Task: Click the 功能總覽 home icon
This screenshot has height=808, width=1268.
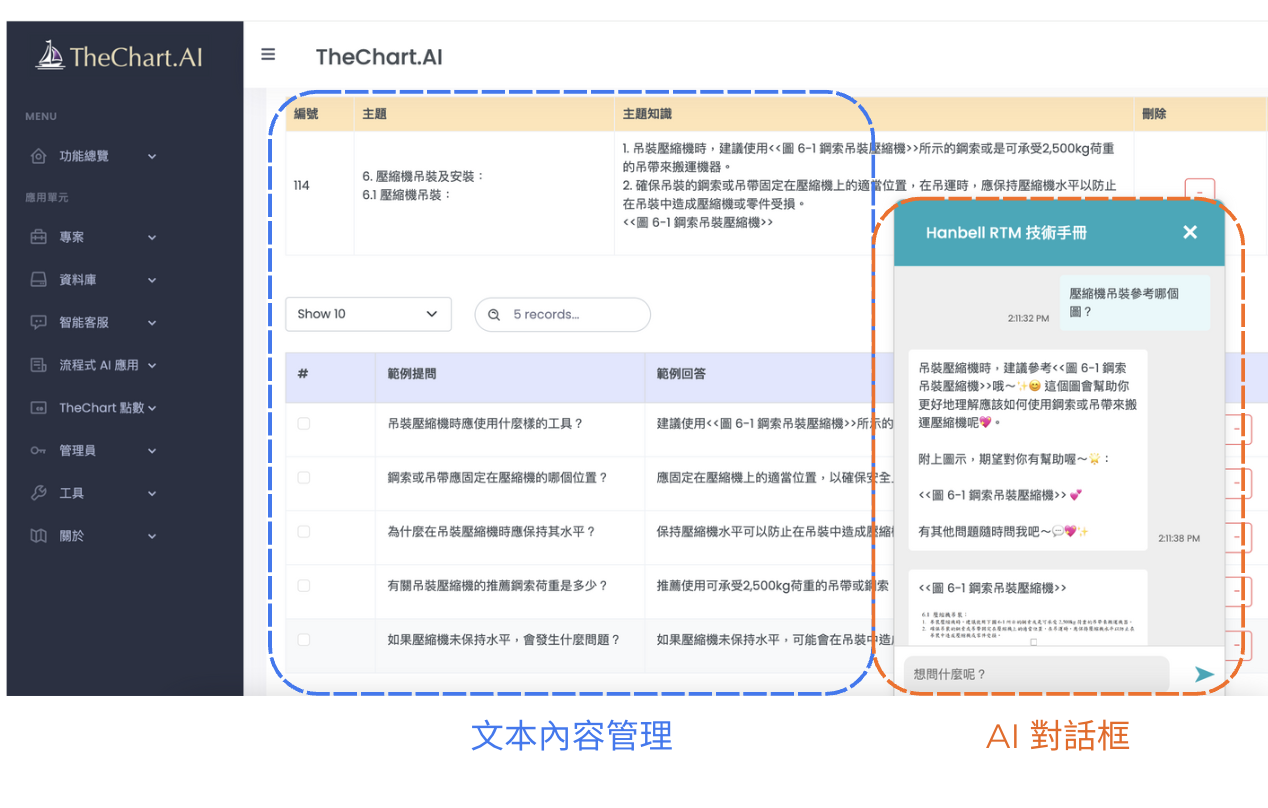Action: 39,157
